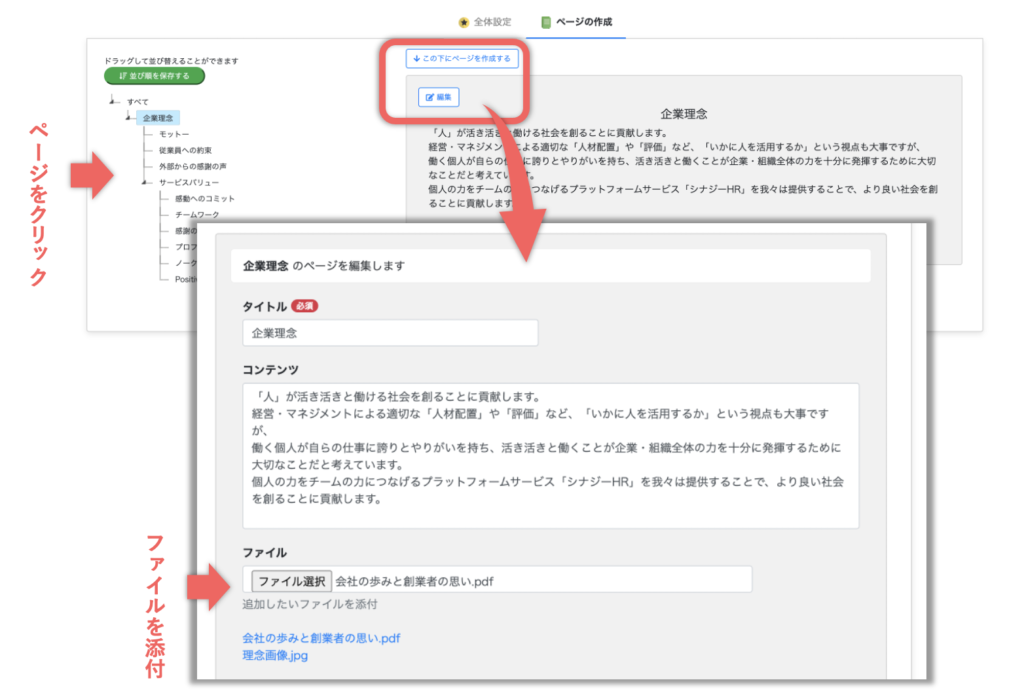Select 感動へのコミット in the page tree
This screenshot has width=1024, height=699.
point(205,198)
